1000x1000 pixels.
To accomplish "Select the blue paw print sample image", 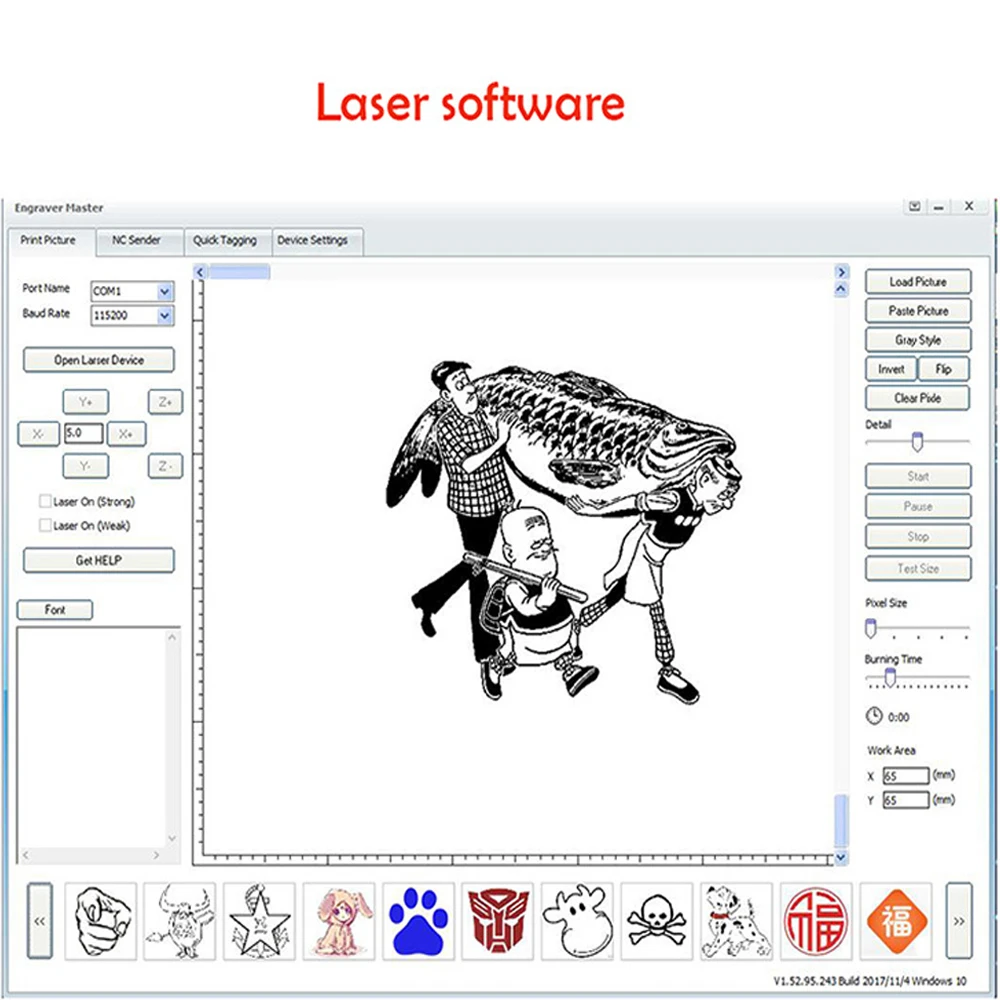I will pyautogui.click(x=418, y=921).
